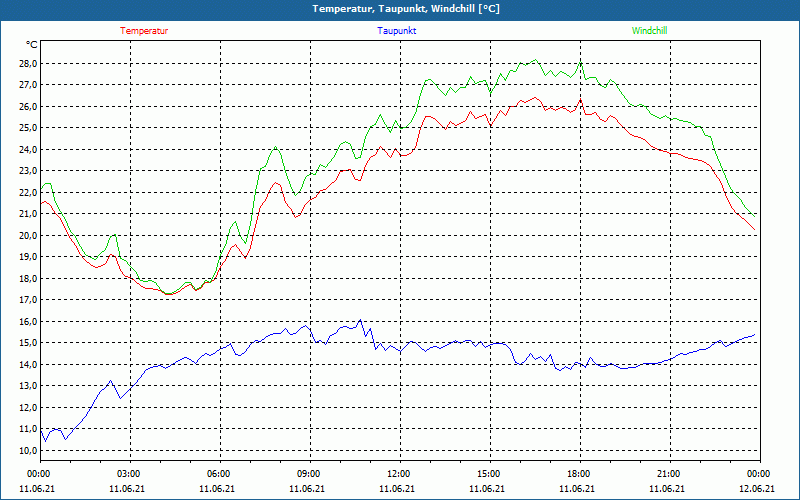Click the 22,0 y-axis value

(29, 192)
